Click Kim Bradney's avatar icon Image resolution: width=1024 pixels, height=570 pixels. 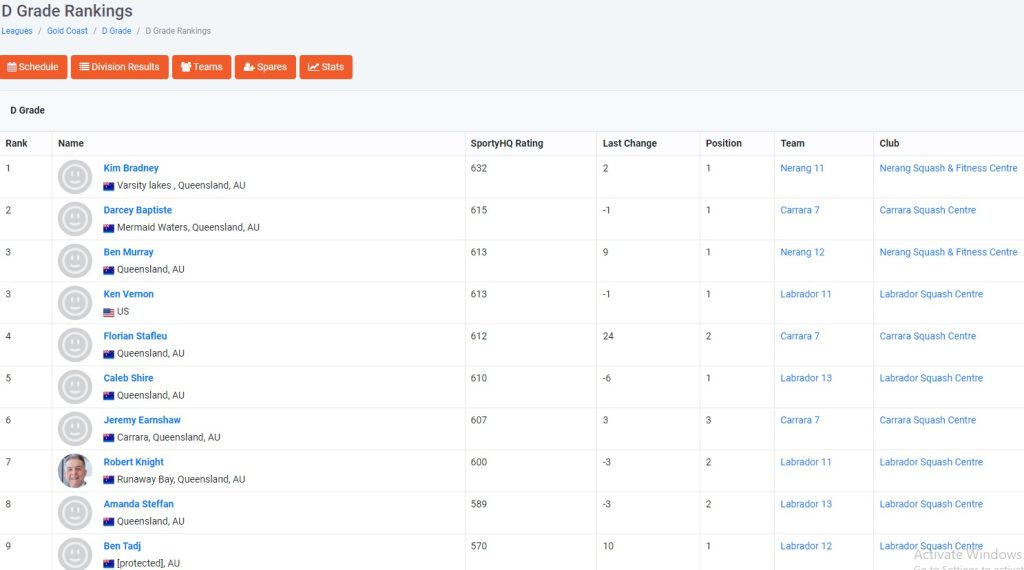(x=75, y=177)
